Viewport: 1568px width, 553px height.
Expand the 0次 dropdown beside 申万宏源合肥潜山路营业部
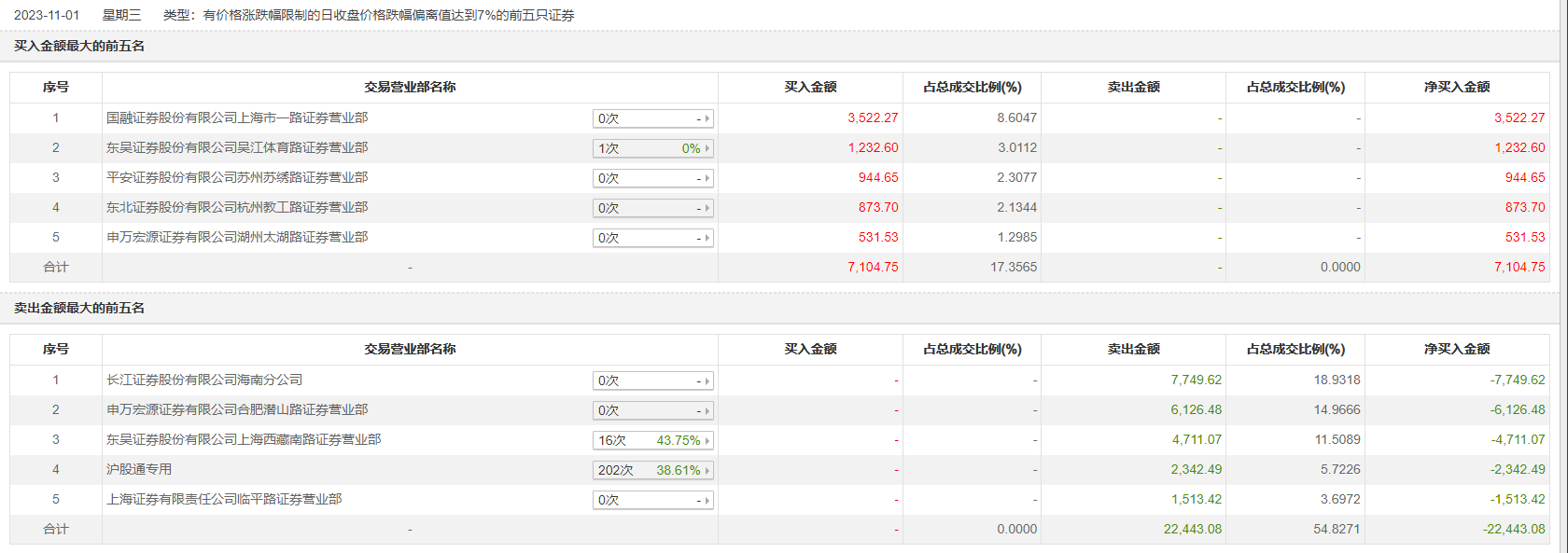click(652, 410)
